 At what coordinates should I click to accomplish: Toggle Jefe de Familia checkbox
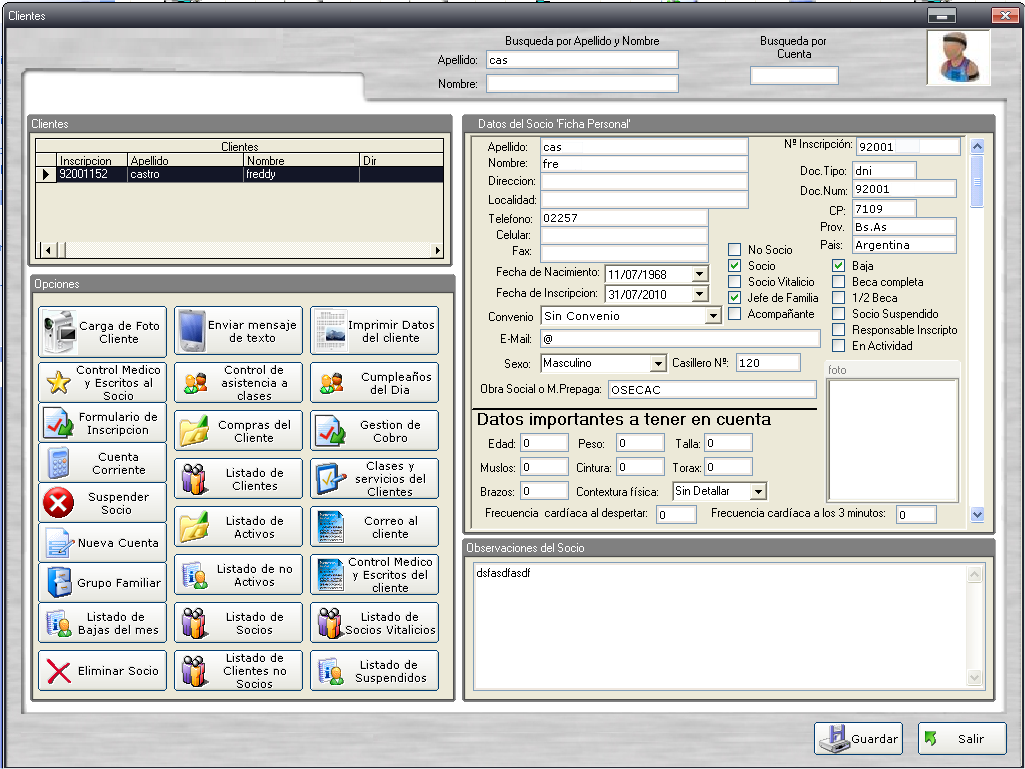click(735, 298)
